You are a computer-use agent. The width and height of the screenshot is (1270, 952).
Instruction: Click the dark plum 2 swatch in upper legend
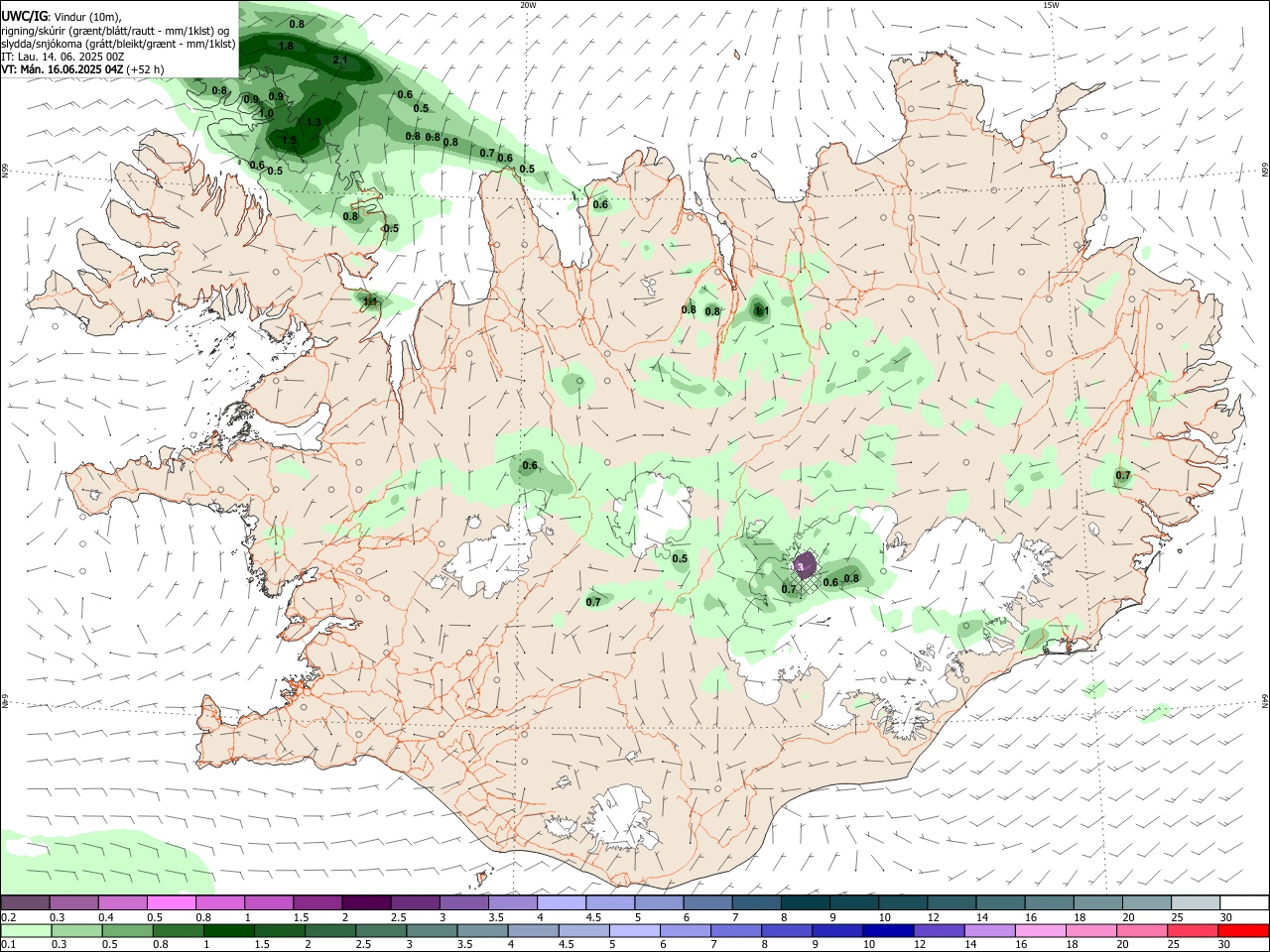coord(366,902)
